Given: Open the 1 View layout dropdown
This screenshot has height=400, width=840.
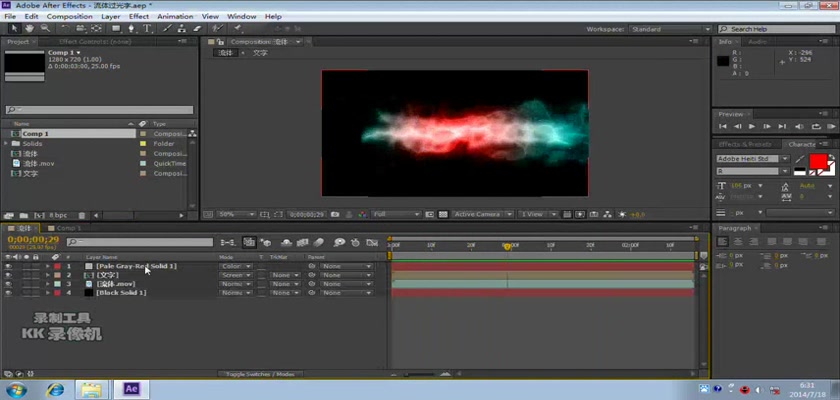Looking at the screenshot, I should [538, 214].
